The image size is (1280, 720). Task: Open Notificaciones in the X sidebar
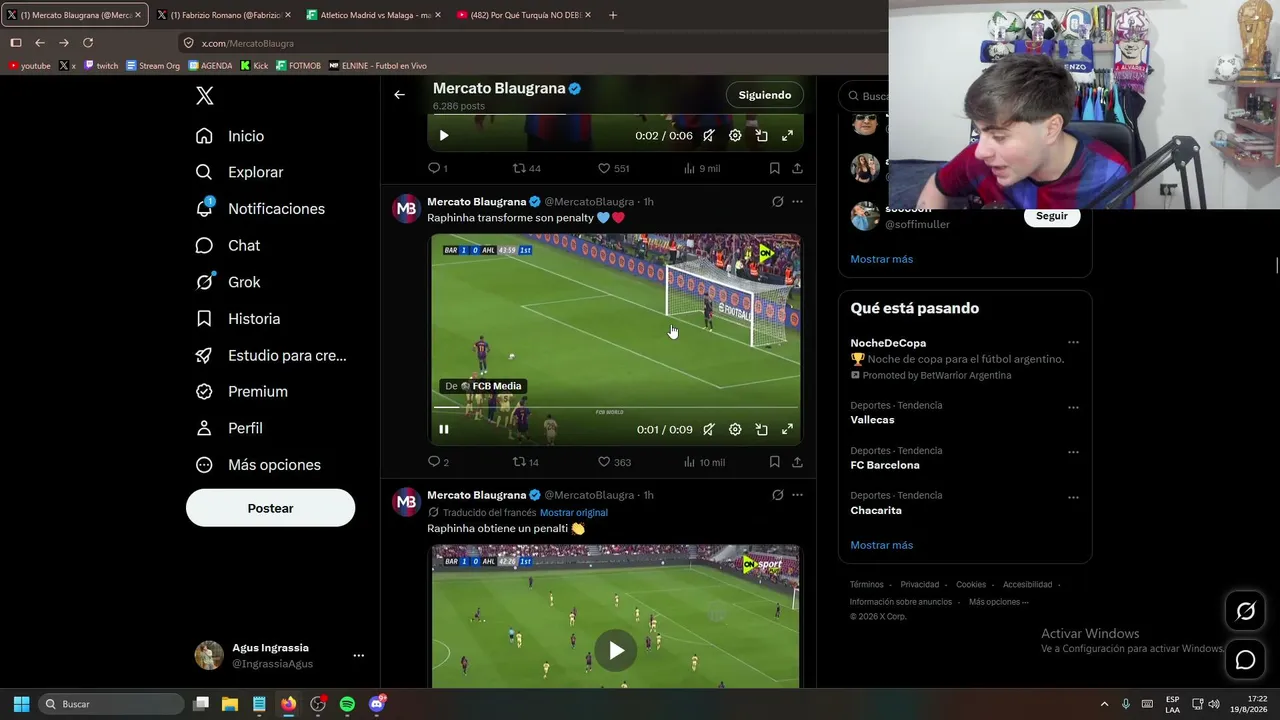[261, 209]
